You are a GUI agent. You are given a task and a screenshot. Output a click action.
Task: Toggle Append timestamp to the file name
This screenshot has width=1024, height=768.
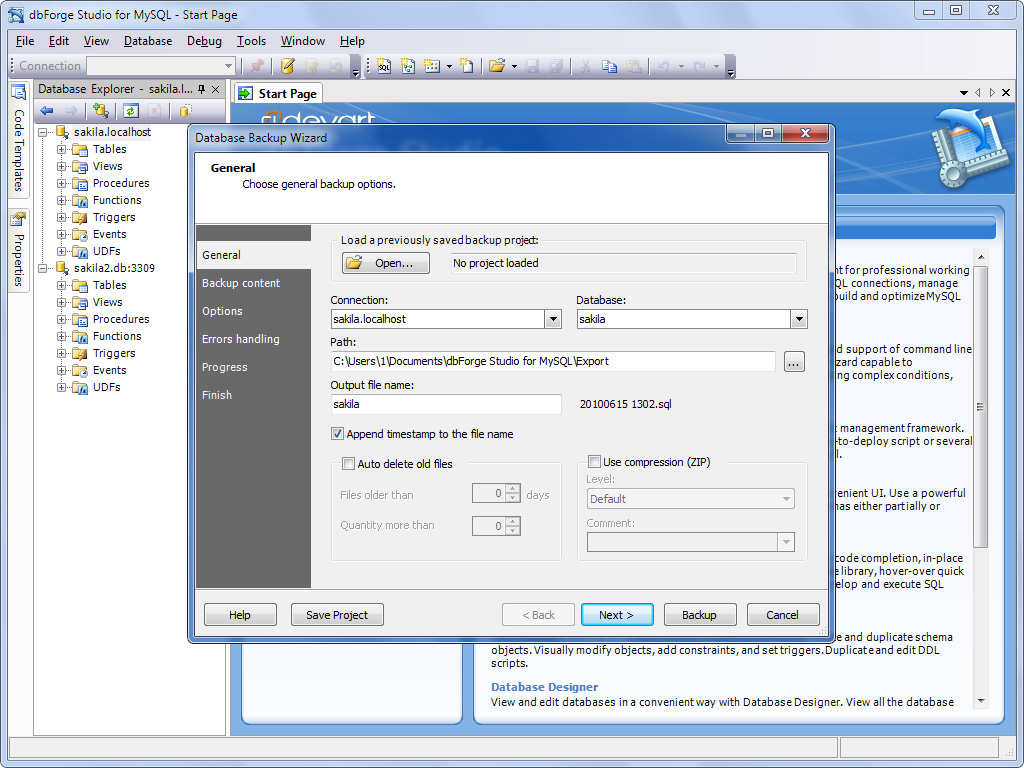coord(337,434)
